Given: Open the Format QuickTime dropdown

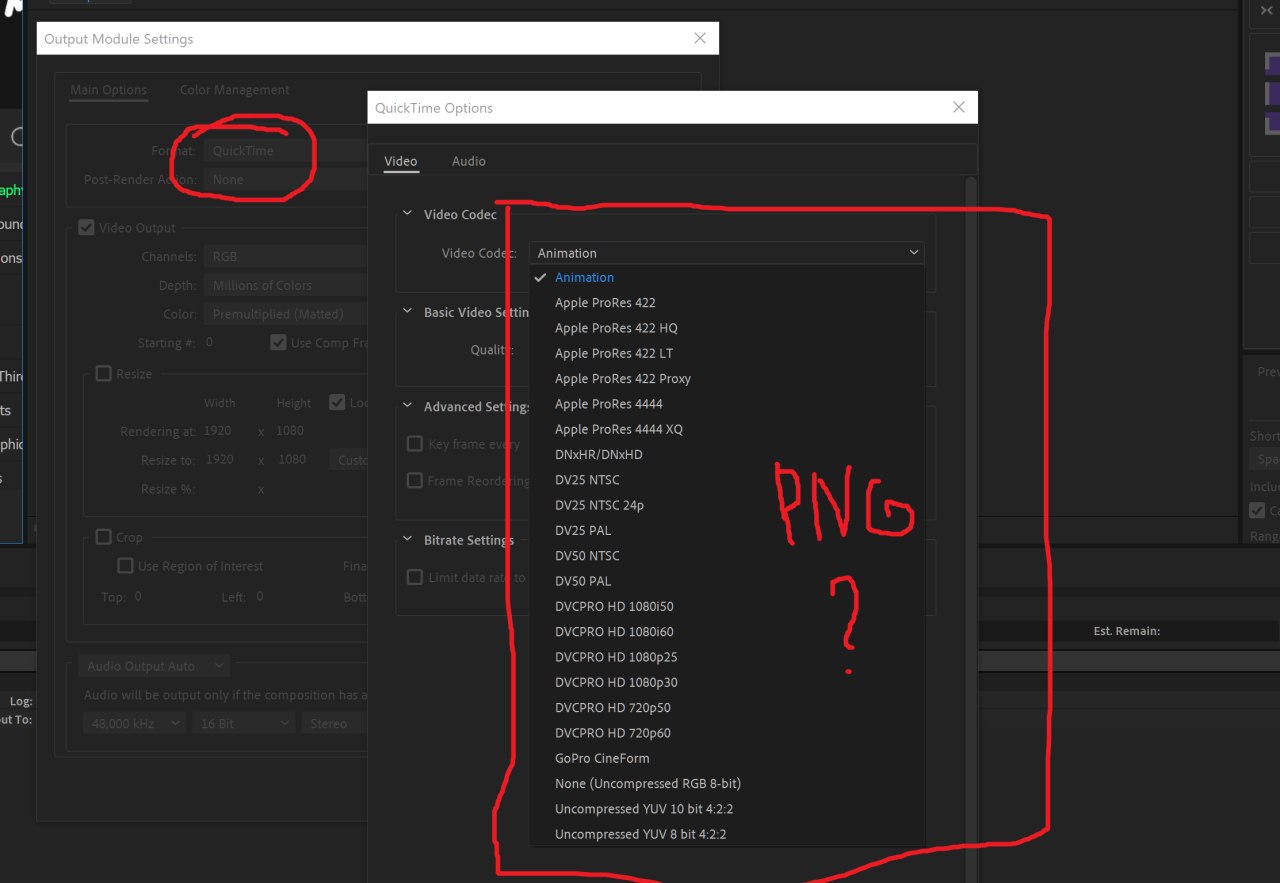Looking at the screenshot, I should [285, 151].
